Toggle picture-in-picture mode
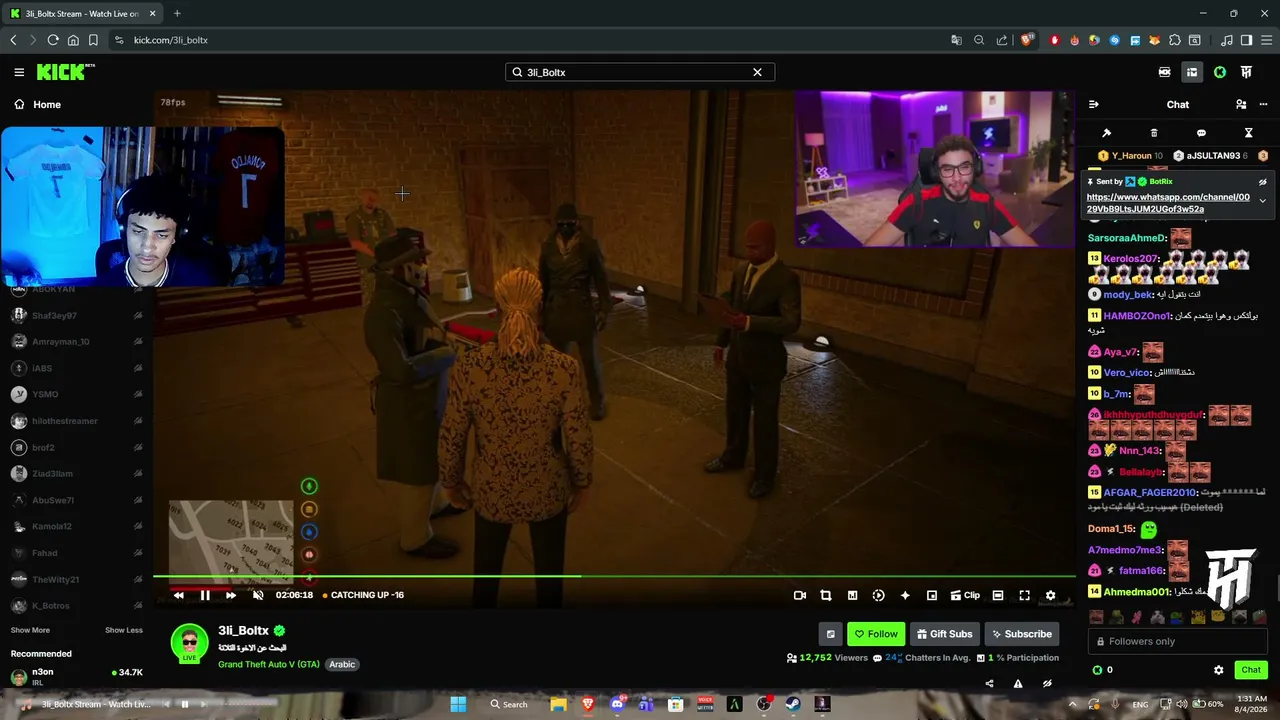This screenshot has width=1280, height=720. click(x=932, y=595)
